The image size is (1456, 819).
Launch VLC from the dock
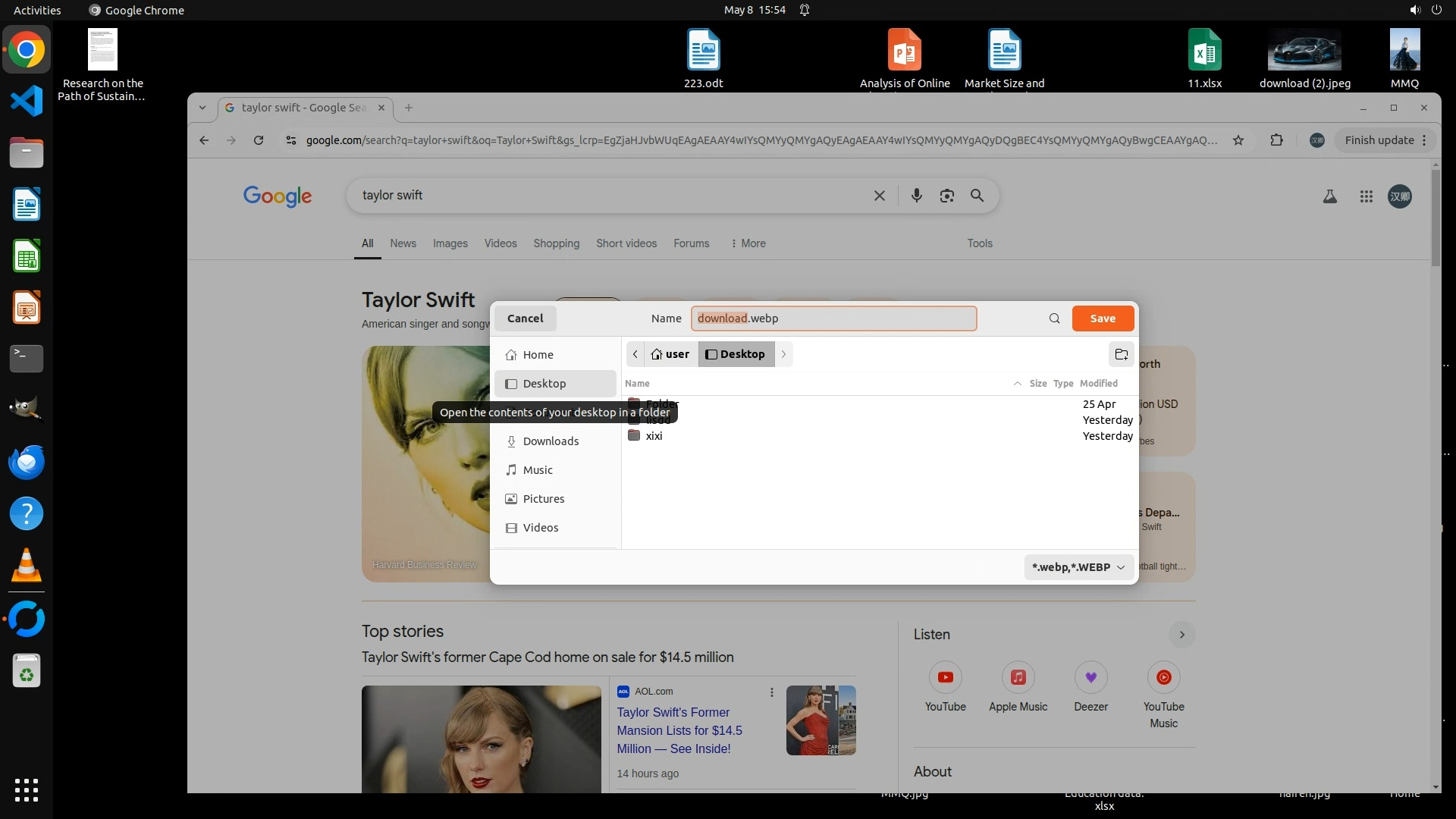[x=27, y=566]
